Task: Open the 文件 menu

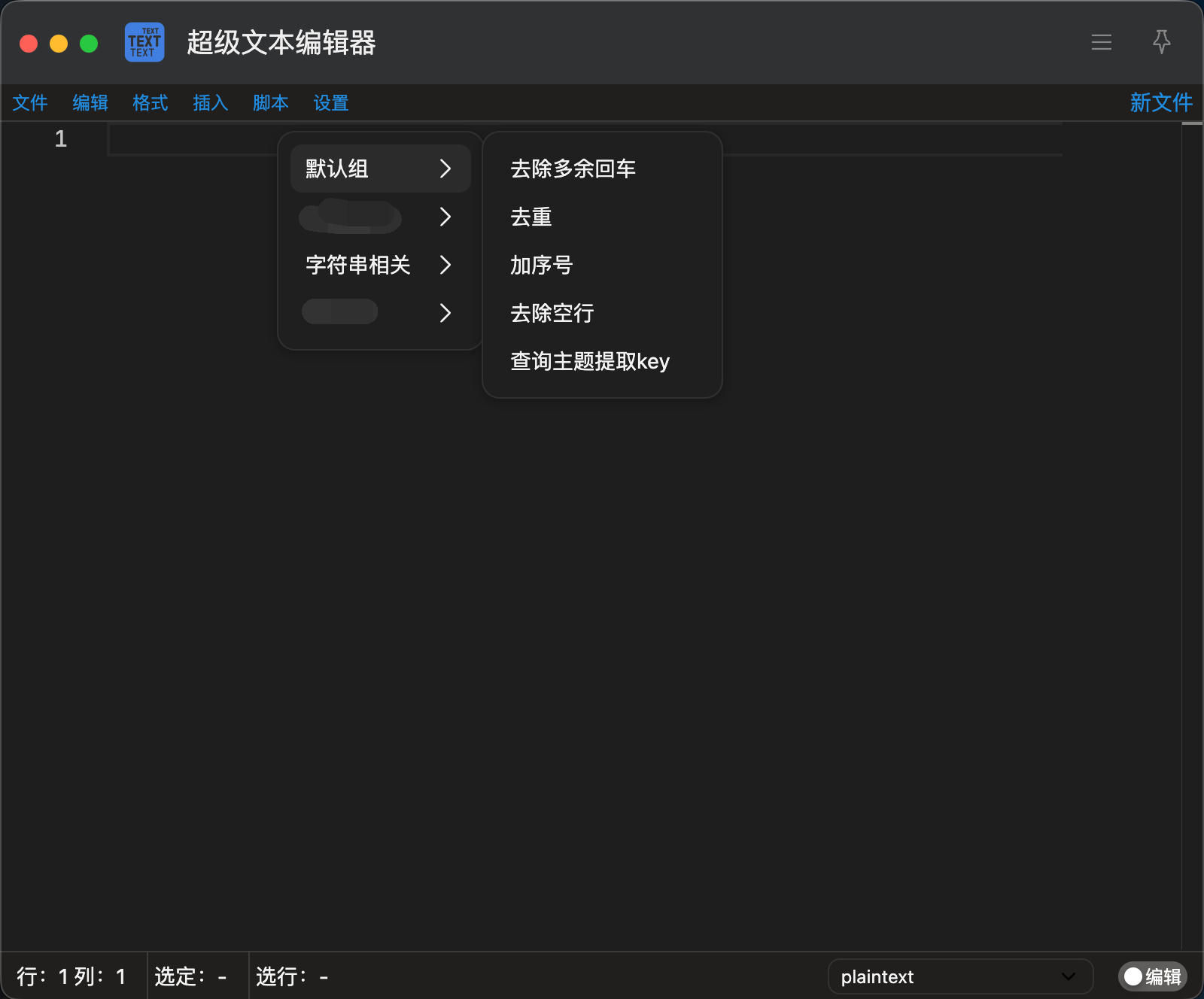Action: tap(30, 102)
